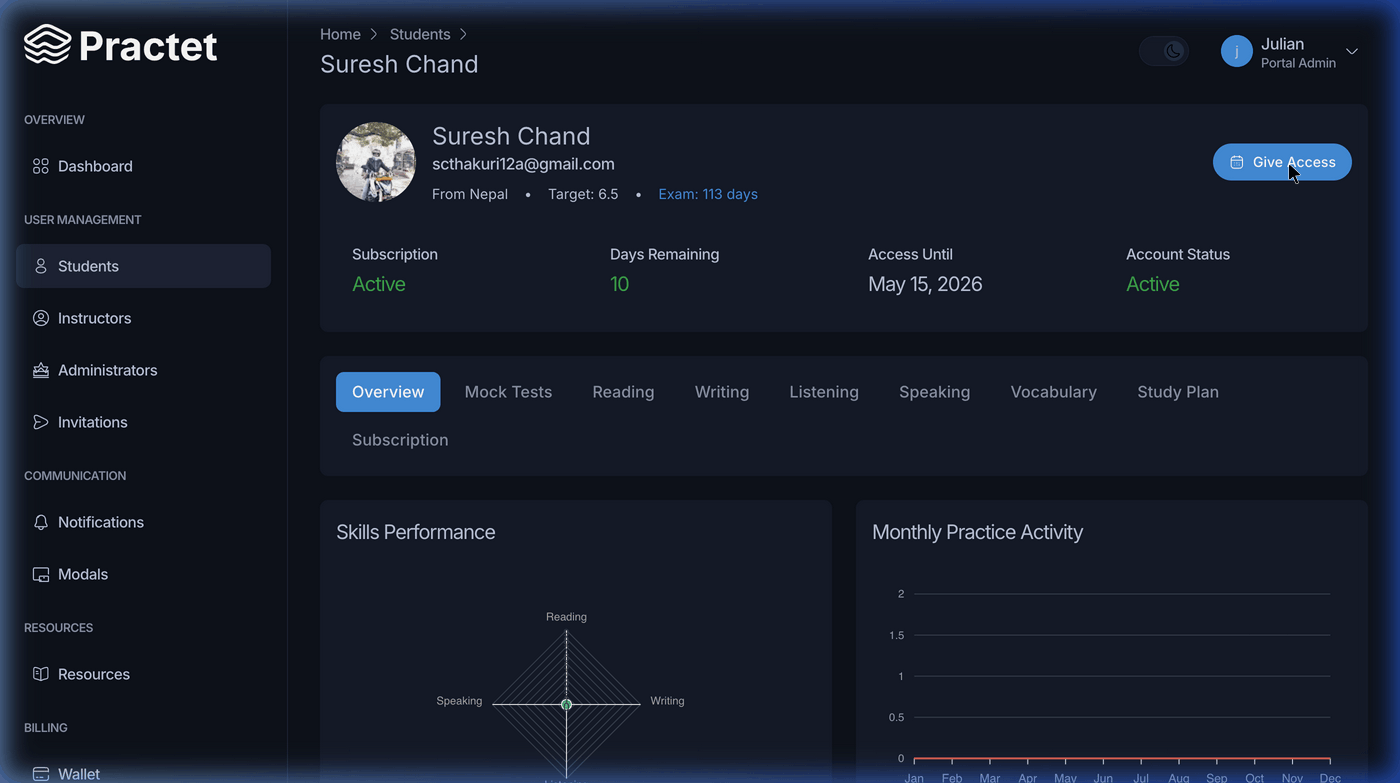This screenshot has width=1400, height=783.
Task: Click the Students person icon in sidebar
Action: (x=41, y=266)
